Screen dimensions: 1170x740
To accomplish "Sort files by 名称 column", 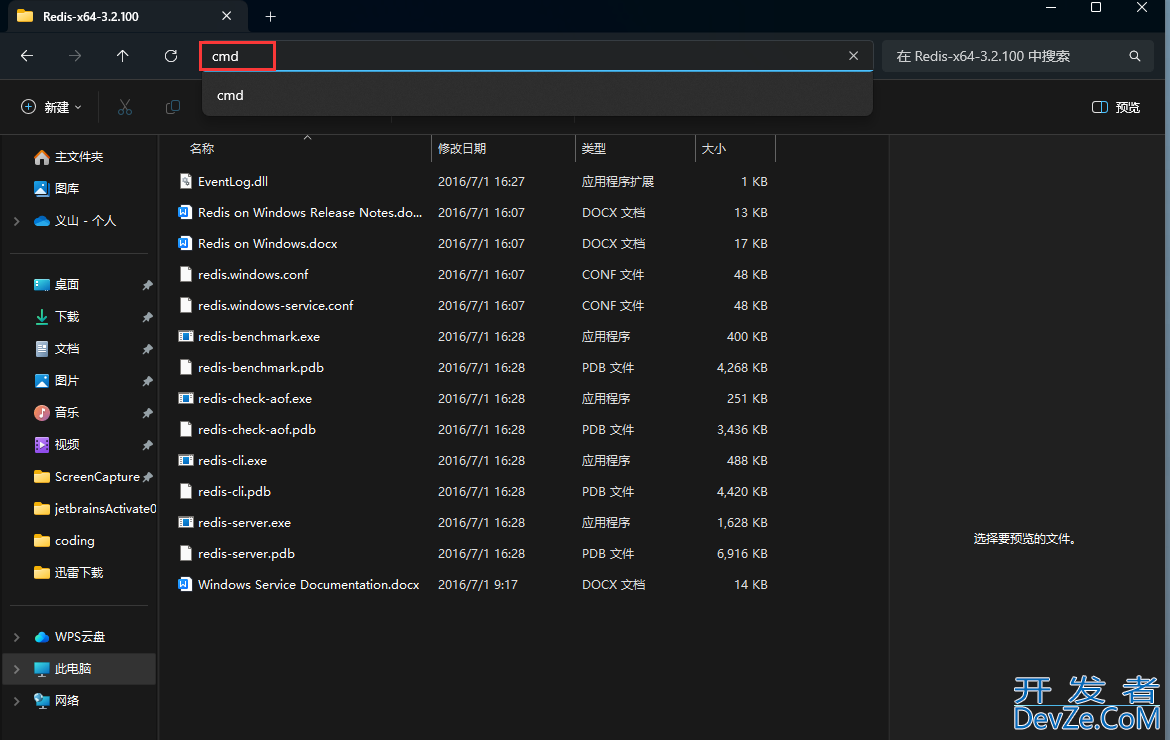I will (x=202, y=148).
